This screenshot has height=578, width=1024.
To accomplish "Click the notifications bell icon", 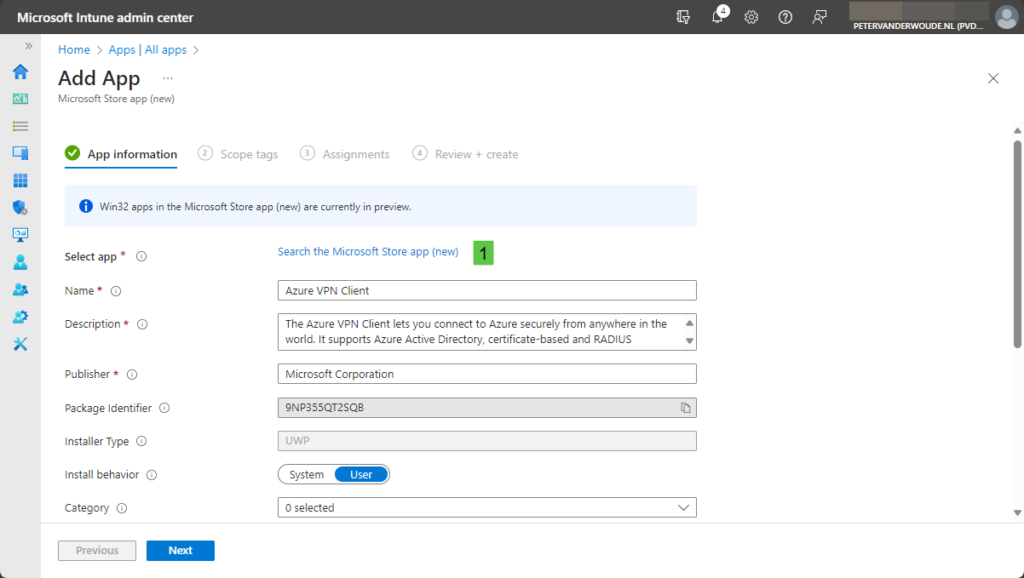I will 718,17.
